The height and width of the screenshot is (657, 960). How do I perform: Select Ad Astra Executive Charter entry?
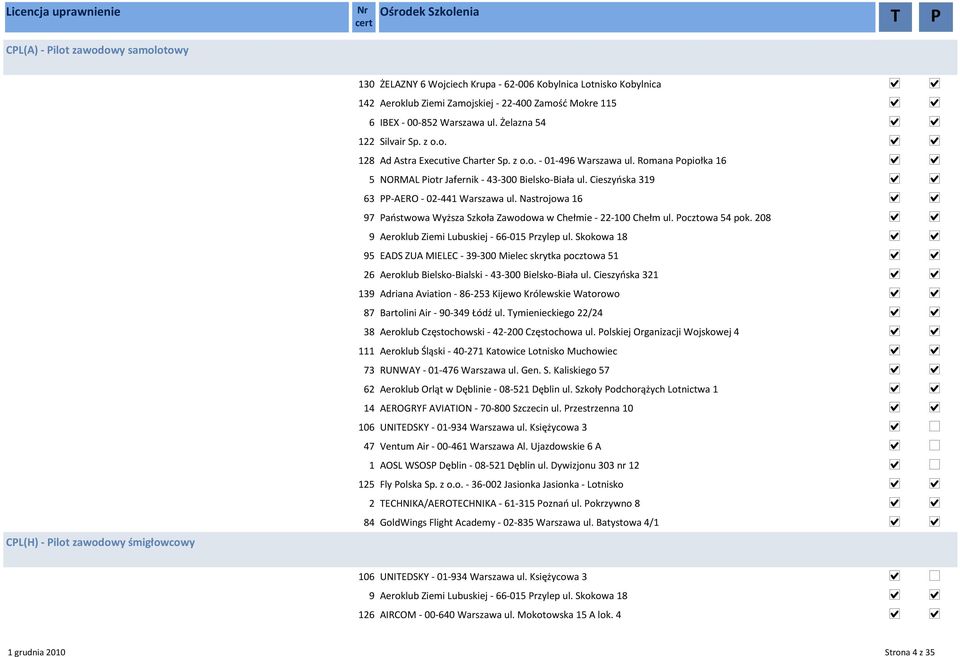tap(553, 160)
